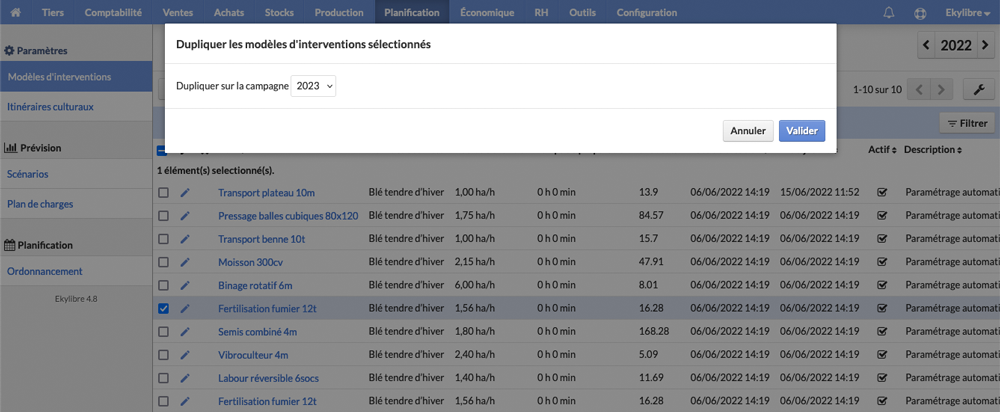Toggle Actif checkbox for Moisson 300cv

click(x=883, y=262)
